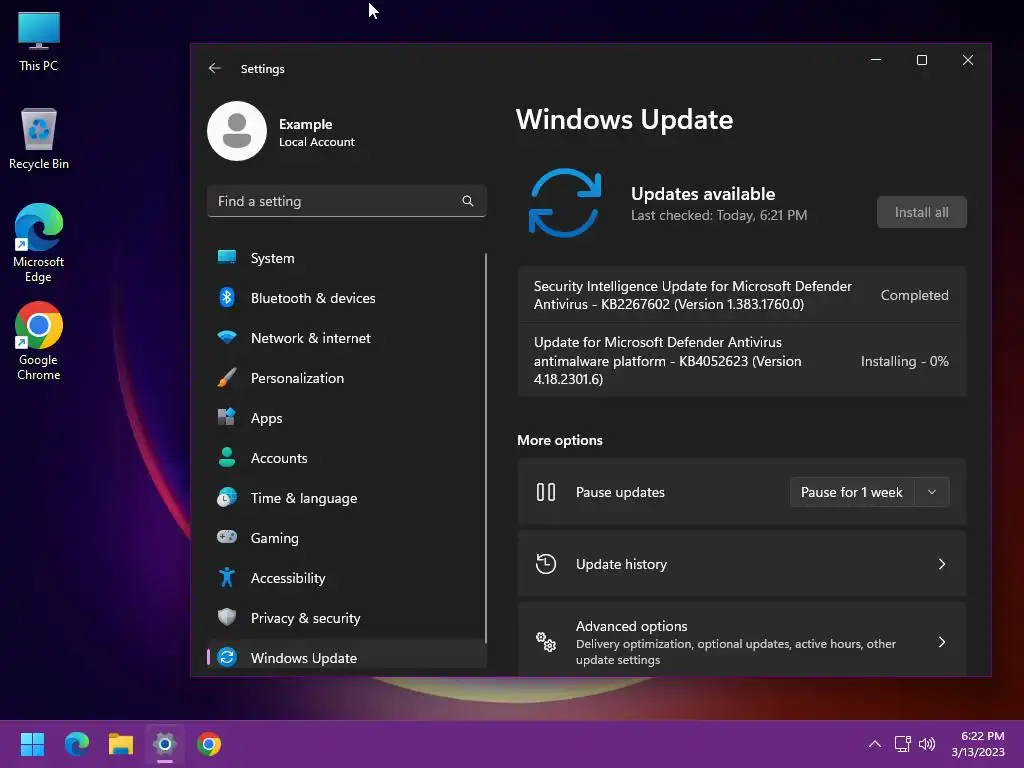Select Google Chrome desktop shortcut

[x=39, y=341]
